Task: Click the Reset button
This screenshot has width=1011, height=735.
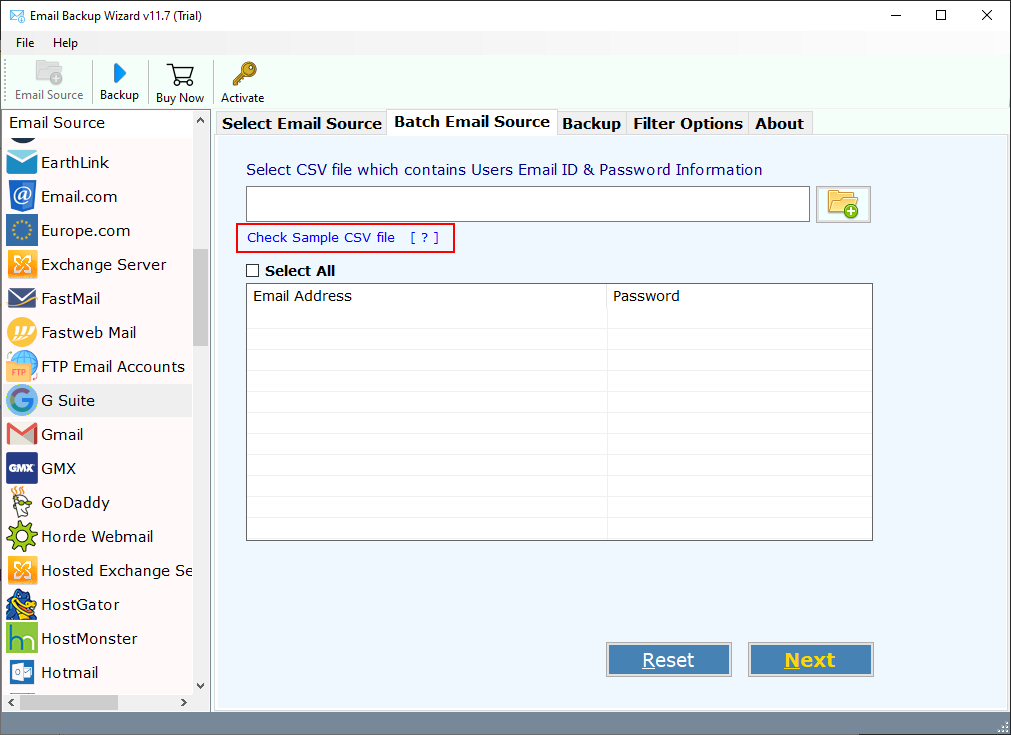Action: 669,660
